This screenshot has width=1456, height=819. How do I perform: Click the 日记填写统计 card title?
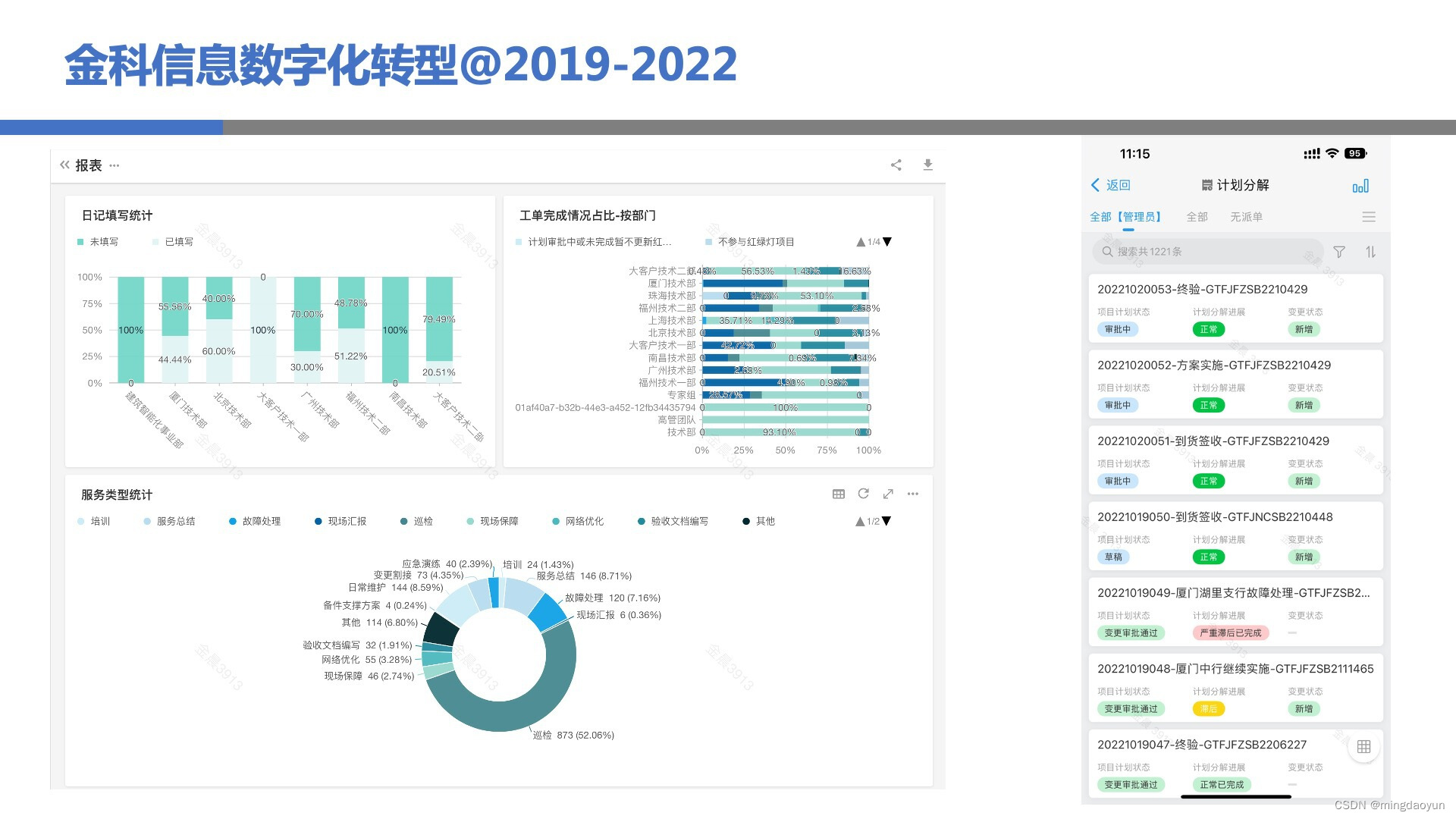tap(117, 215)
